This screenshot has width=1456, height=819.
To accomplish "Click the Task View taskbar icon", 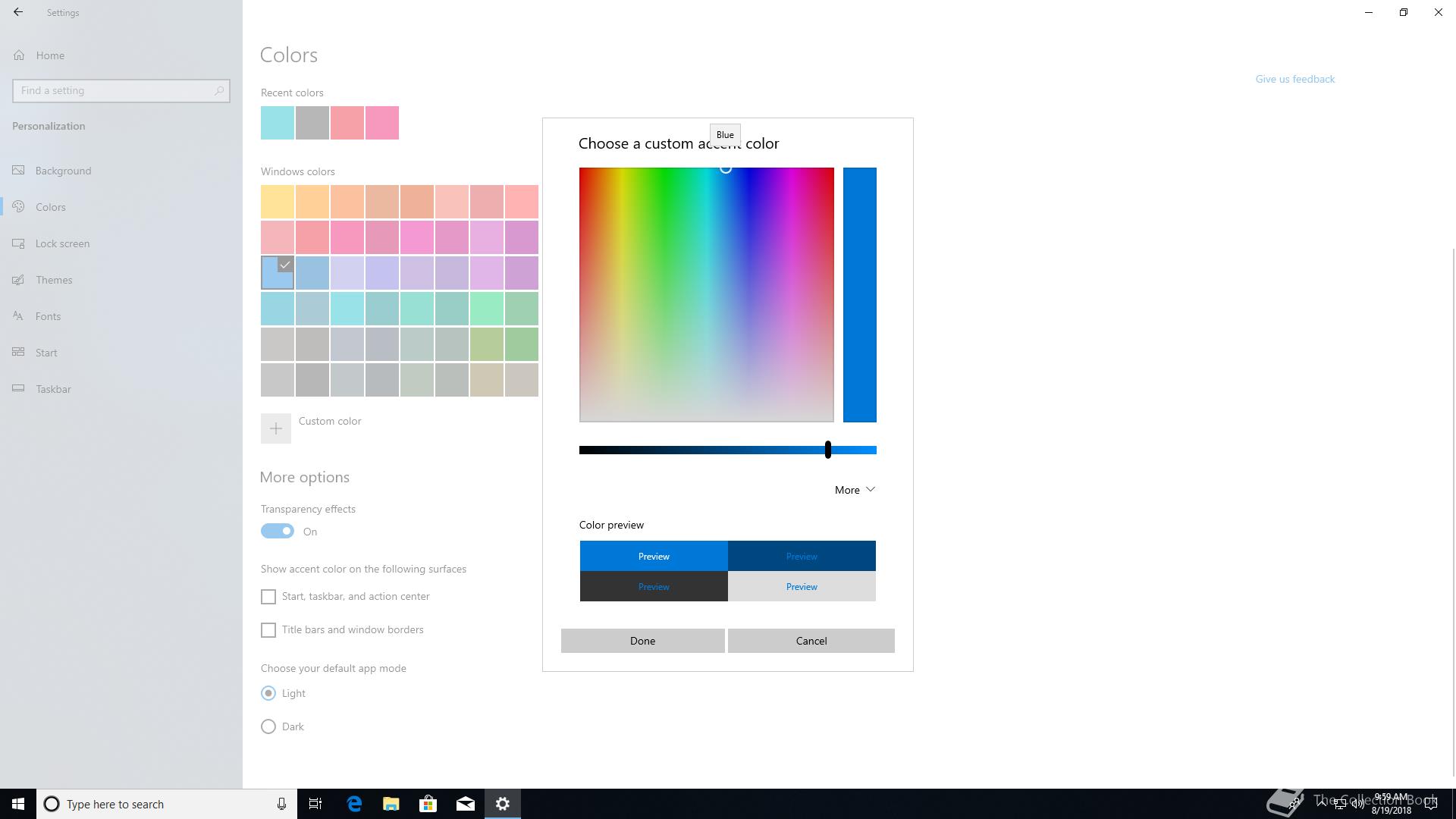I will 315,804.
